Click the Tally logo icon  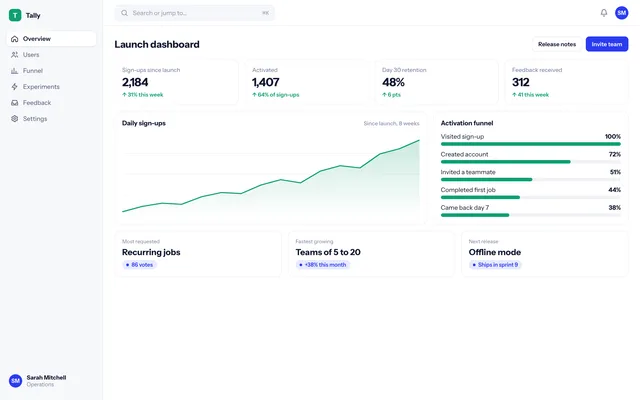(x=15, y=15)
